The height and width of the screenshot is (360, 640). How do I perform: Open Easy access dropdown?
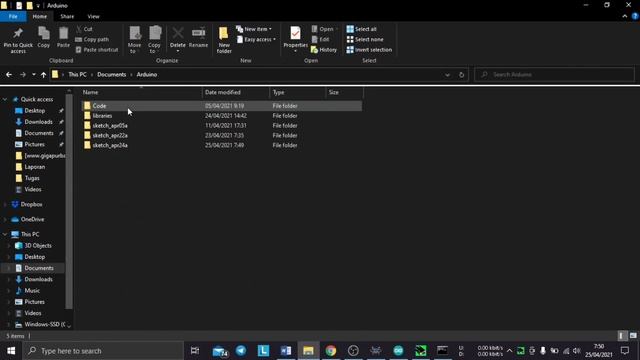click(256, 39)
